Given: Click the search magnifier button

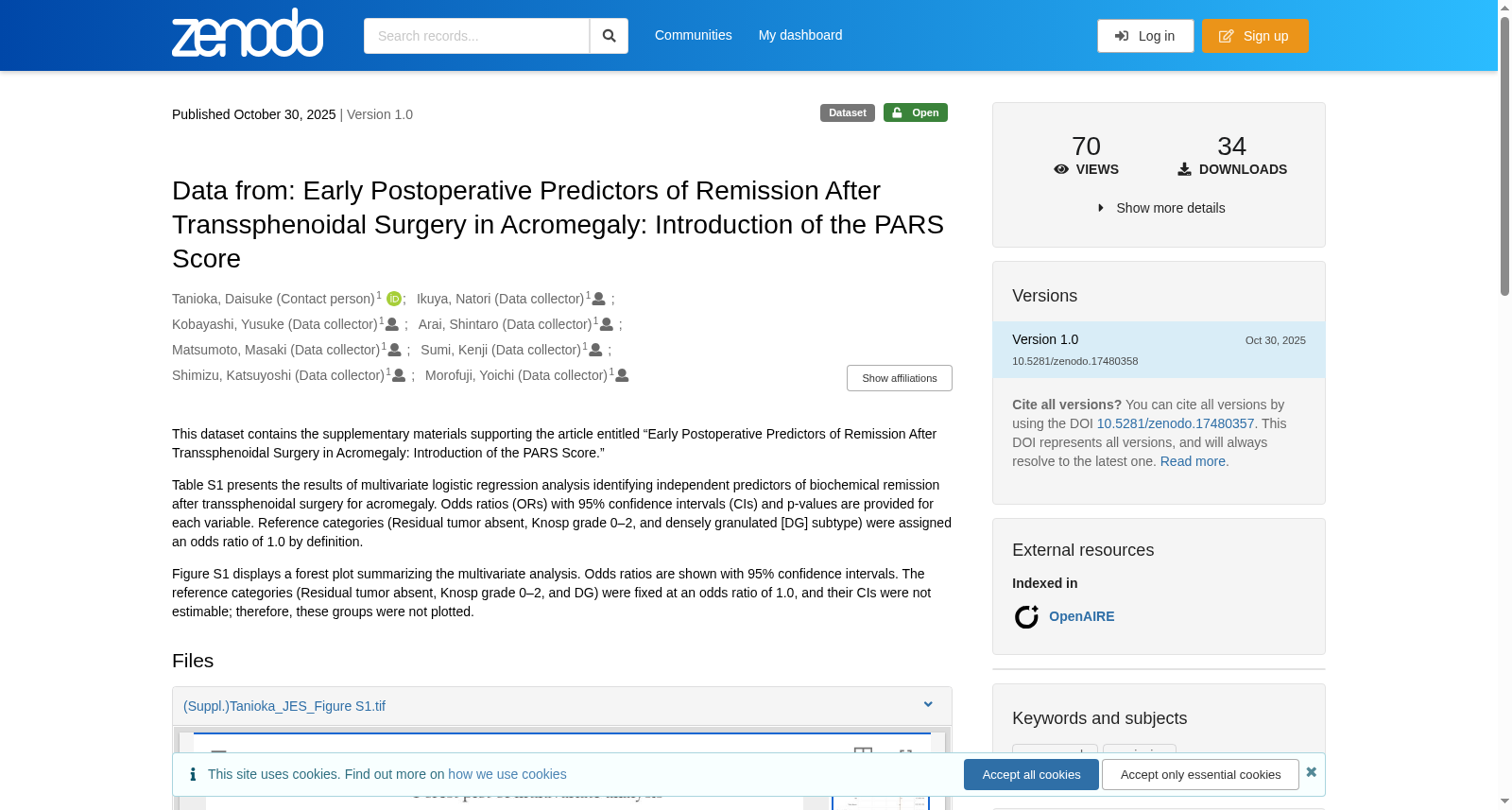Looking at the screenshot, I should tap(609, 36).
